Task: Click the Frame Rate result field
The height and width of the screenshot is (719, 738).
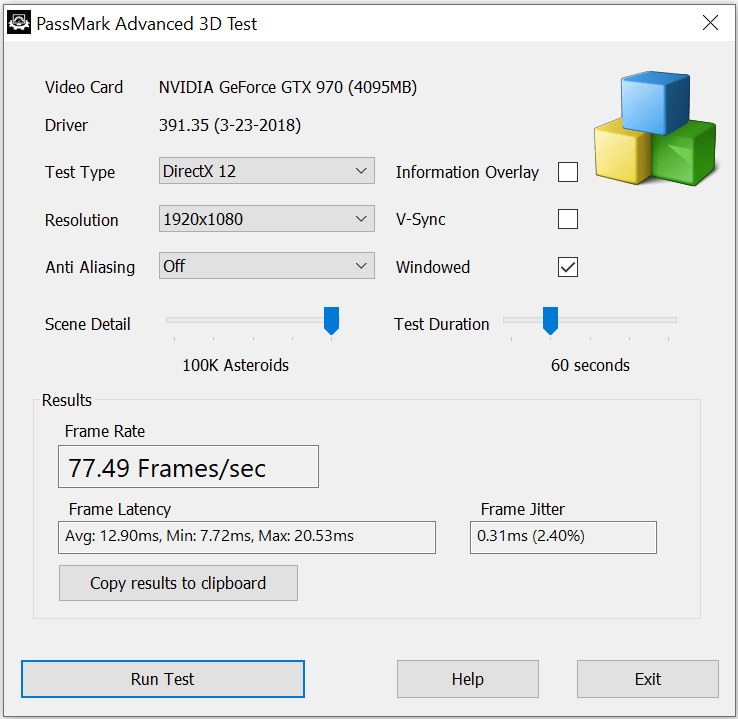Action: click(x=188, y=467)
